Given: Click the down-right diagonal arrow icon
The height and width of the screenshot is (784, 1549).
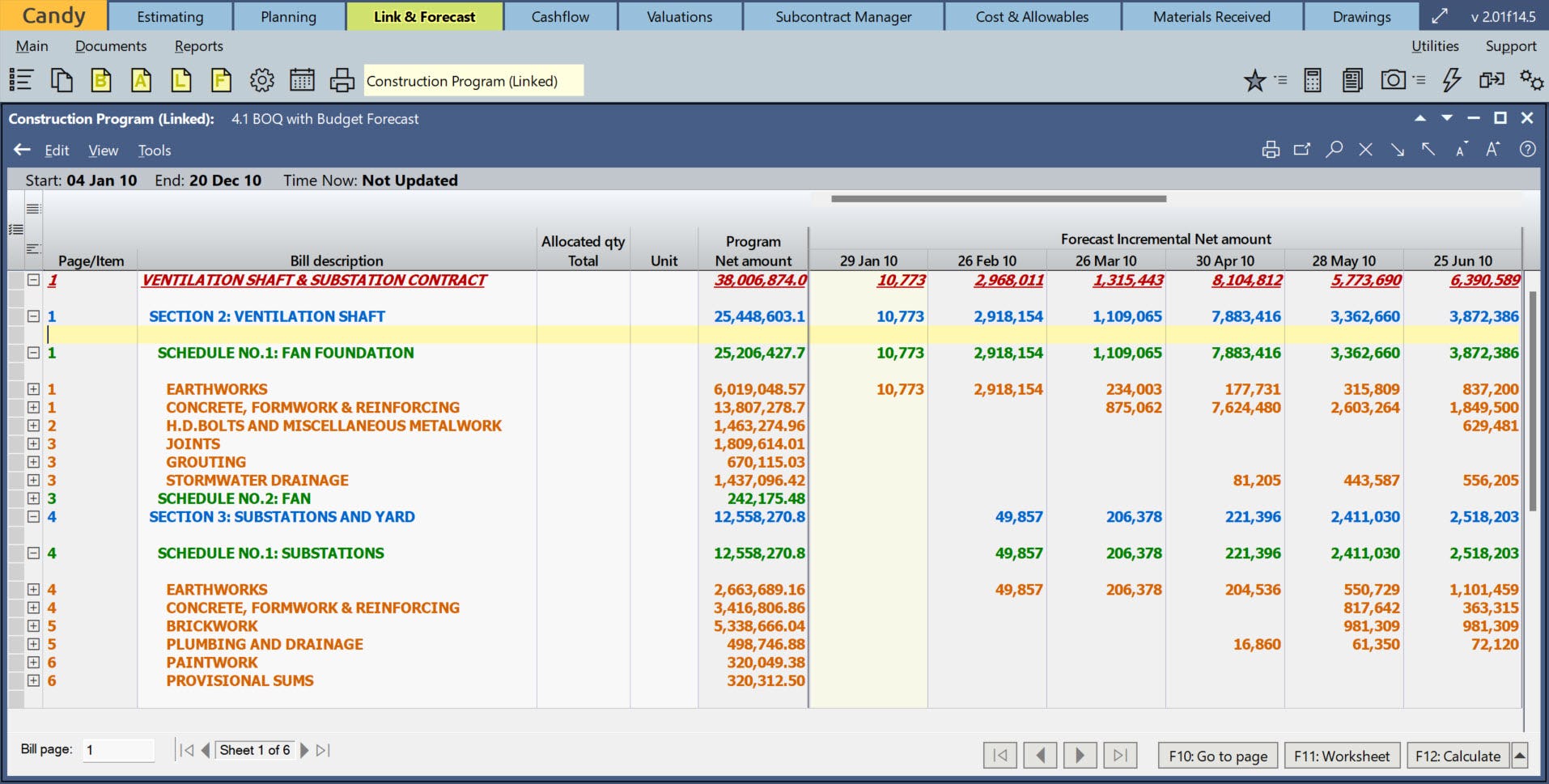Looking at the screenshot, I should (x=1398, y=150).
